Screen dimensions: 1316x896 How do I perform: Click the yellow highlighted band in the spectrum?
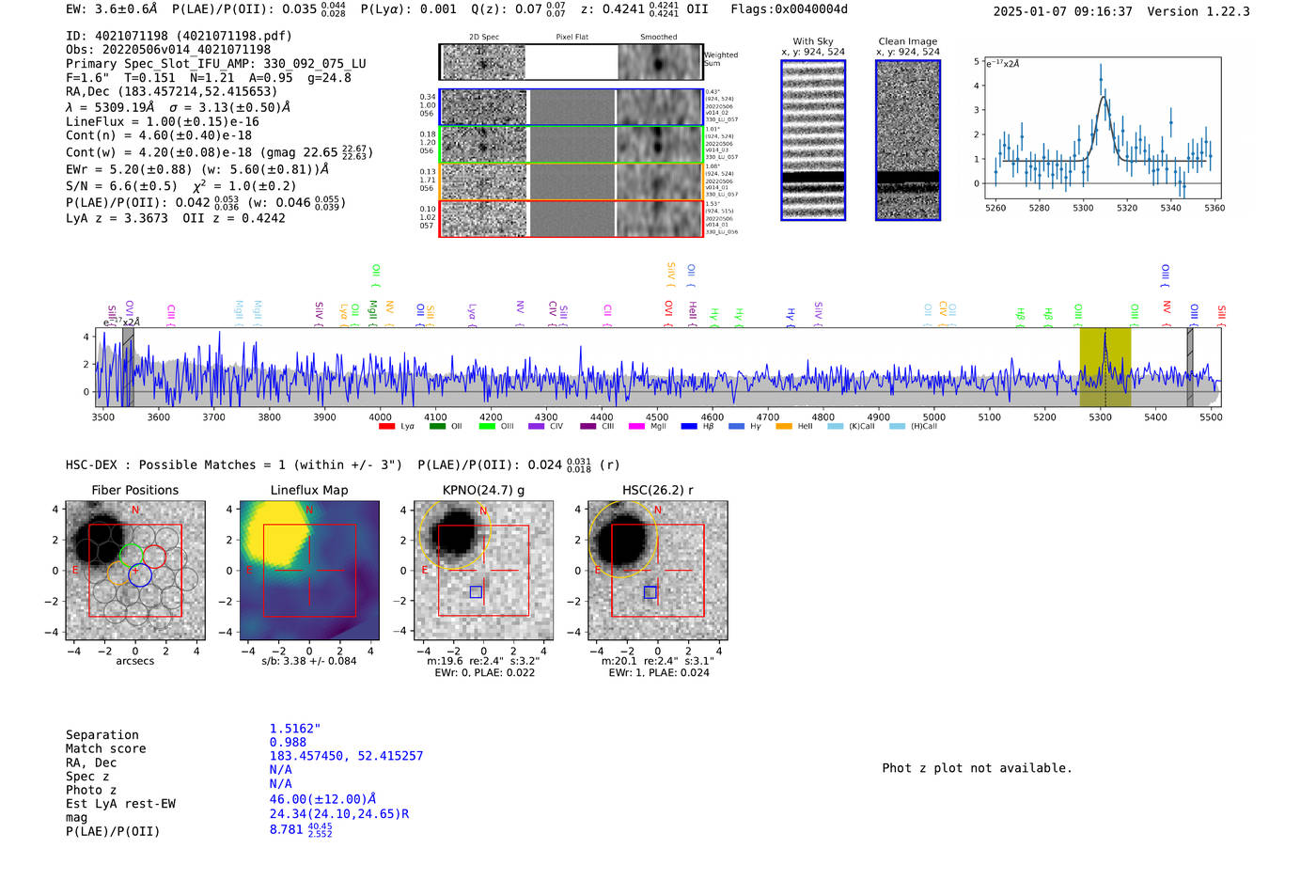click(x=1105, y=367)
